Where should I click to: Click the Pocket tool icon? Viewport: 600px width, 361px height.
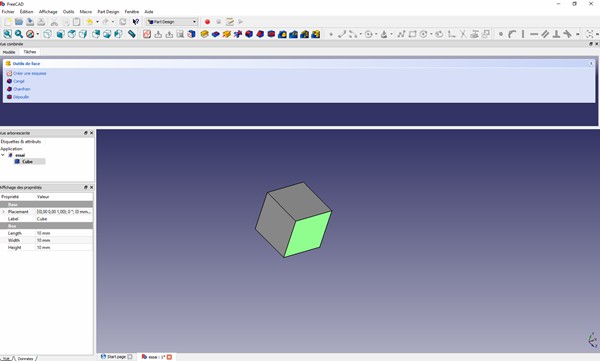click(215, 34)
